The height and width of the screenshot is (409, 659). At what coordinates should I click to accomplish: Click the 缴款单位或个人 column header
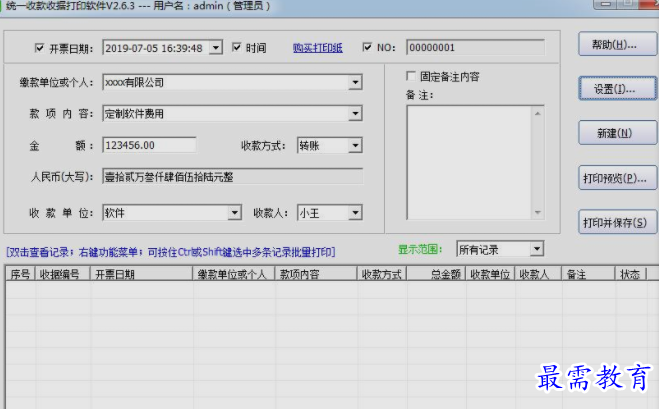tap(234, 274)
